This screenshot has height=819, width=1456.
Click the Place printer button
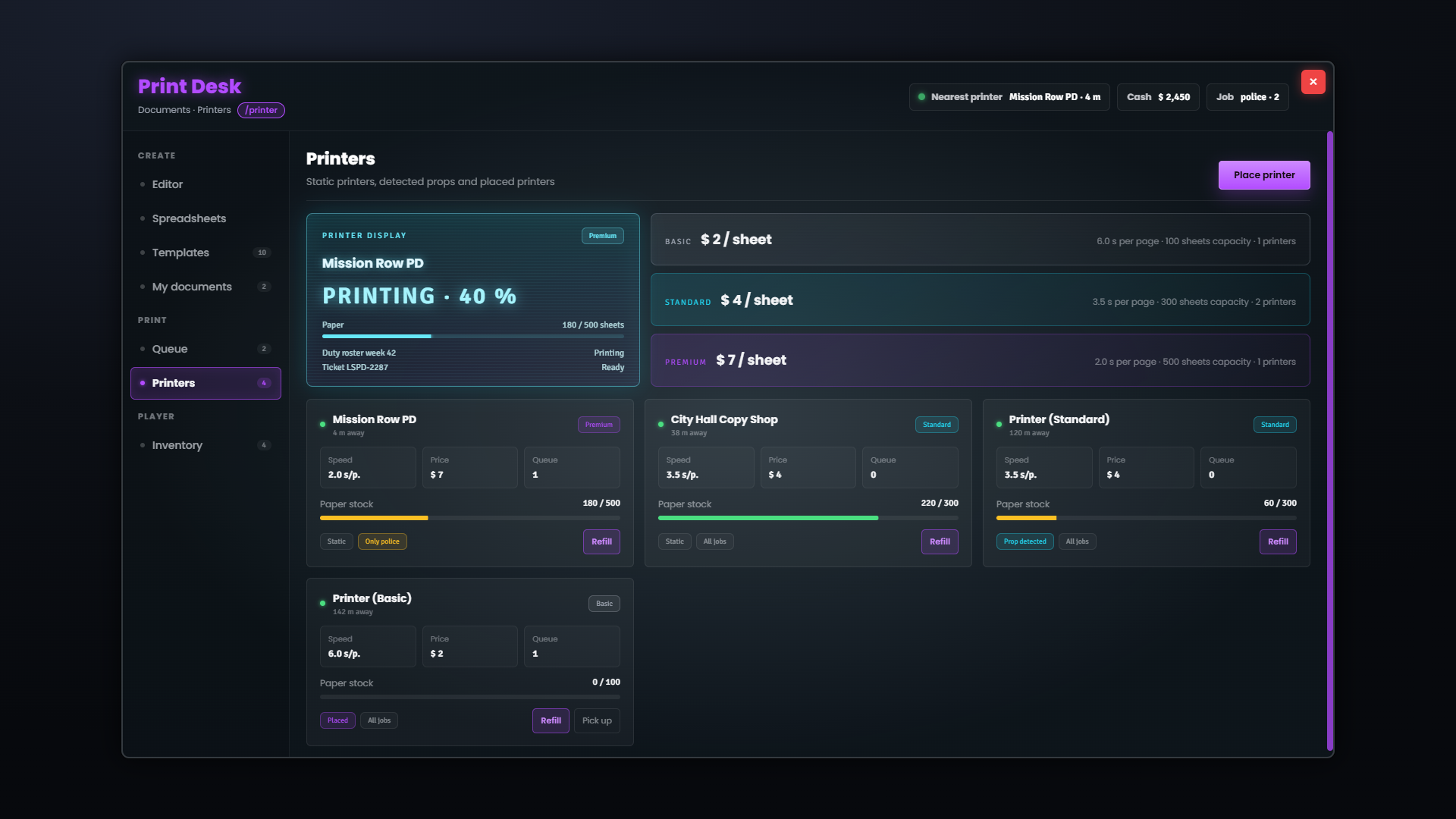click(x=1264, y=175)
